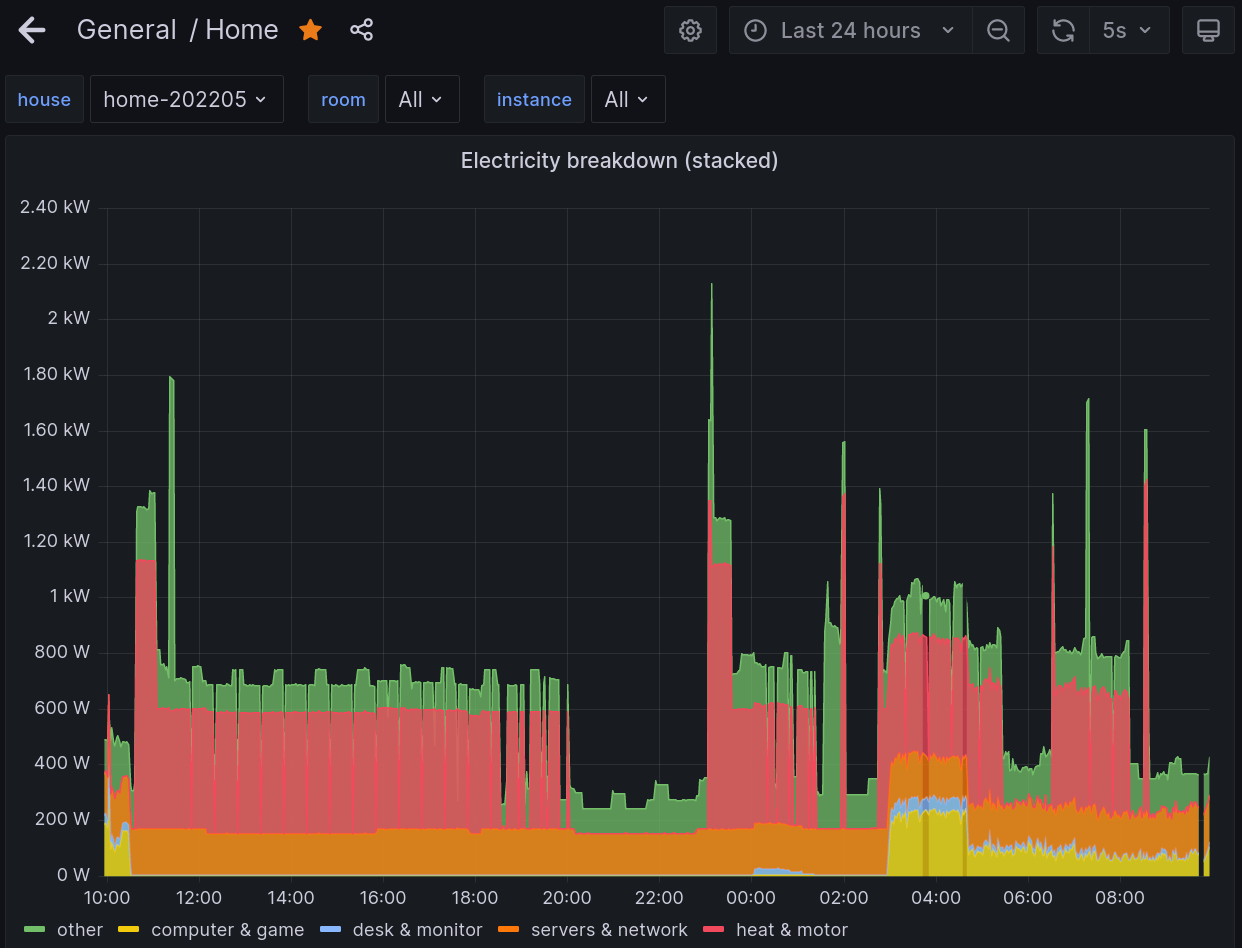Click the back arrow icon
Viewport: 1242px width, 948px height.
pyautogui.click(x=32, y=30)
